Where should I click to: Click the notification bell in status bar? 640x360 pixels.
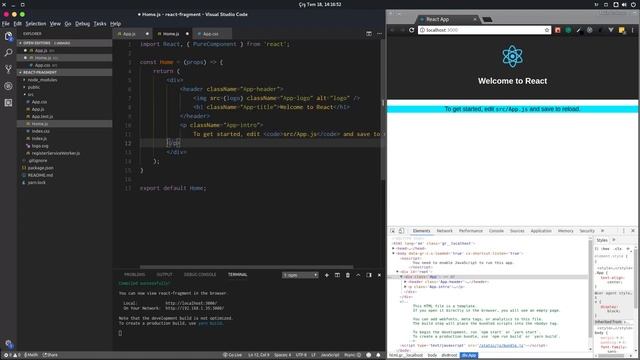tap(378, 355)
